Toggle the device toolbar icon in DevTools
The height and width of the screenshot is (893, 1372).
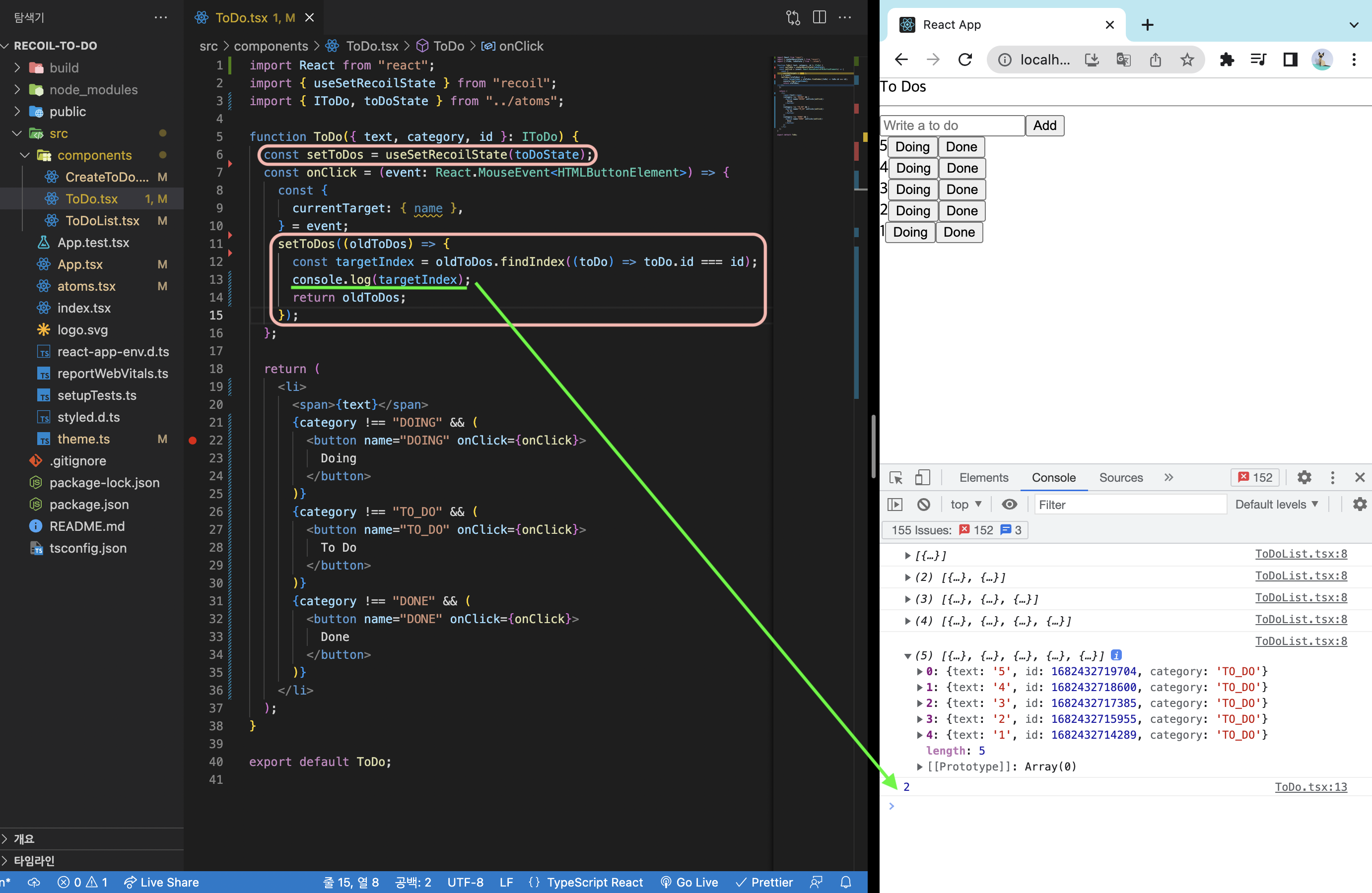(x=922, y=478)
